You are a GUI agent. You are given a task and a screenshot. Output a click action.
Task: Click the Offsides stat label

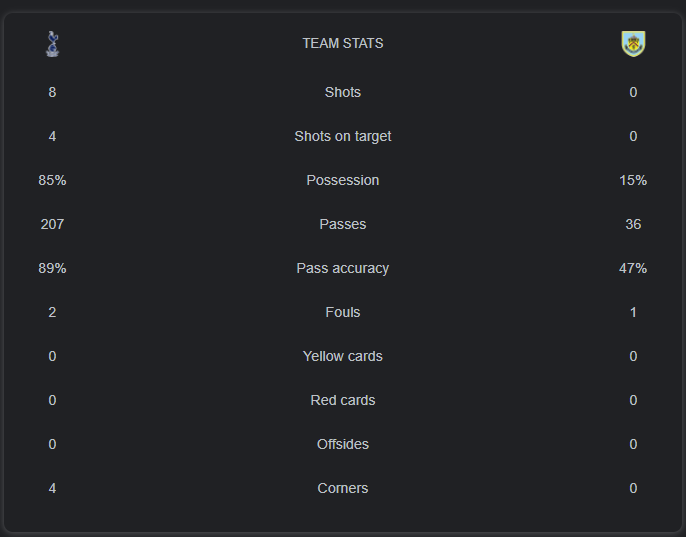pos(343,444)
